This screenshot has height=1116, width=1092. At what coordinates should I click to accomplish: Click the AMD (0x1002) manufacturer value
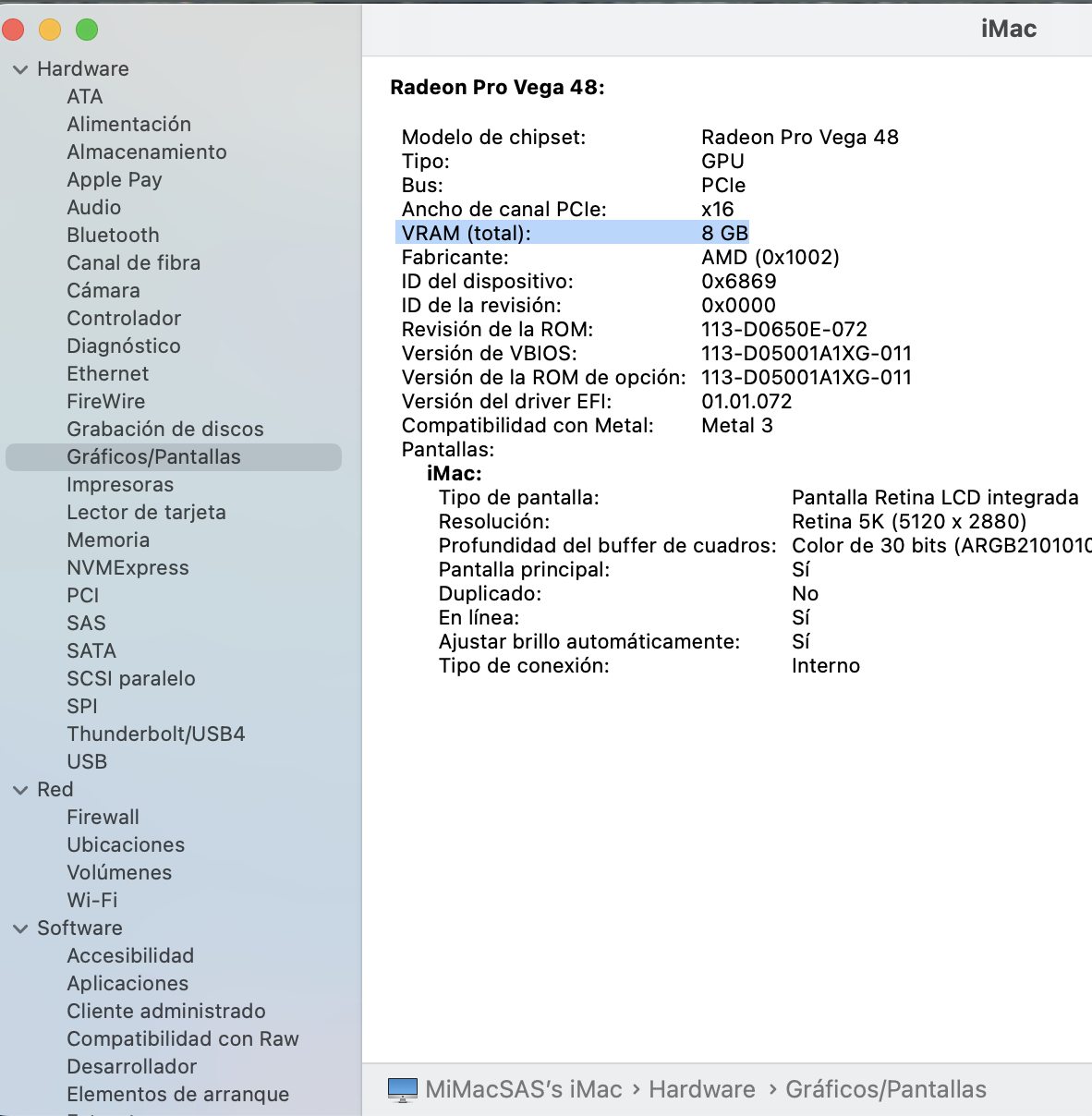[x=770, y=257]
